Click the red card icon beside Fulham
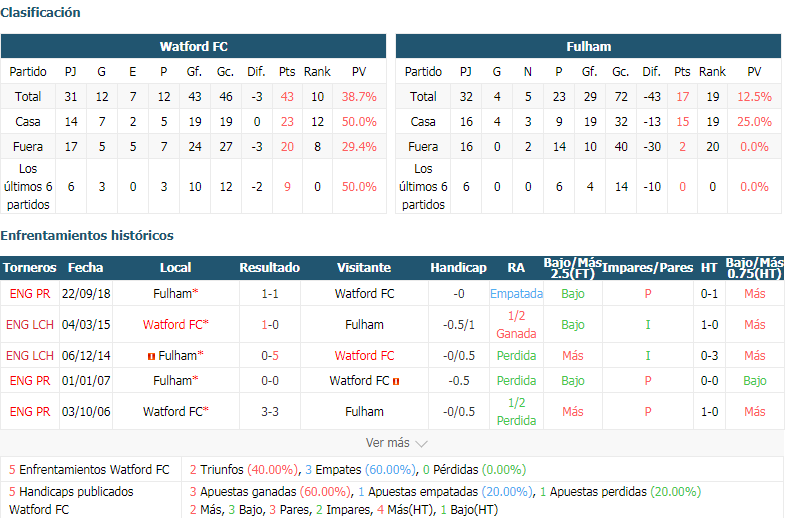The width and height of the screenshot is (788, 518). click(x=151, y=356)
